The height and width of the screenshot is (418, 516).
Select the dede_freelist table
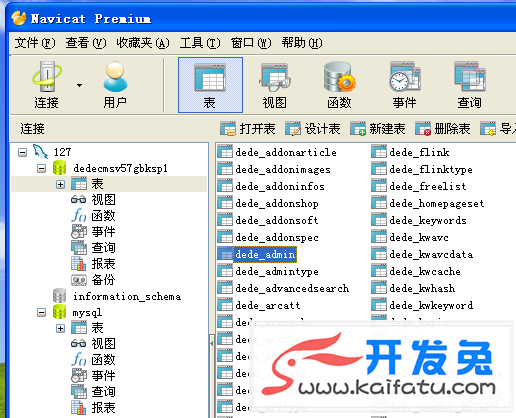419,186
